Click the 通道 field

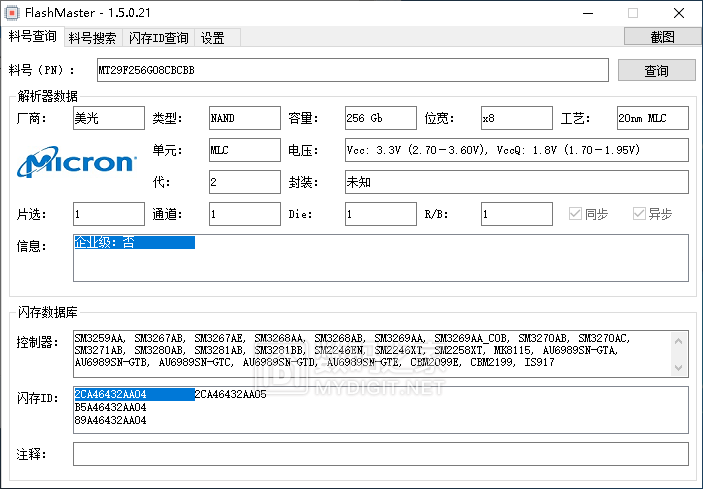[x=245, y=214]
